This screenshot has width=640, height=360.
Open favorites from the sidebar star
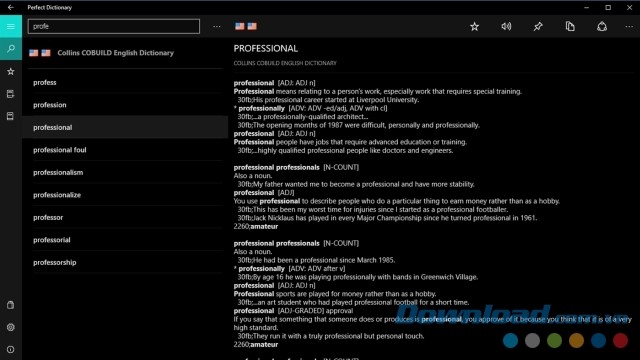pos(11,71)
